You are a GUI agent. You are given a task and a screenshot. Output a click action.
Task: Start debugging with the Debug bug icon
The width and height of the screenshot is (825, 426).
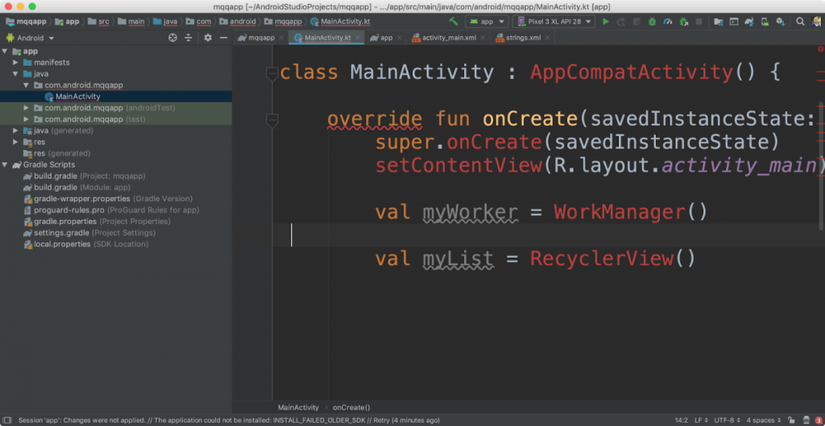click(652, 21)
